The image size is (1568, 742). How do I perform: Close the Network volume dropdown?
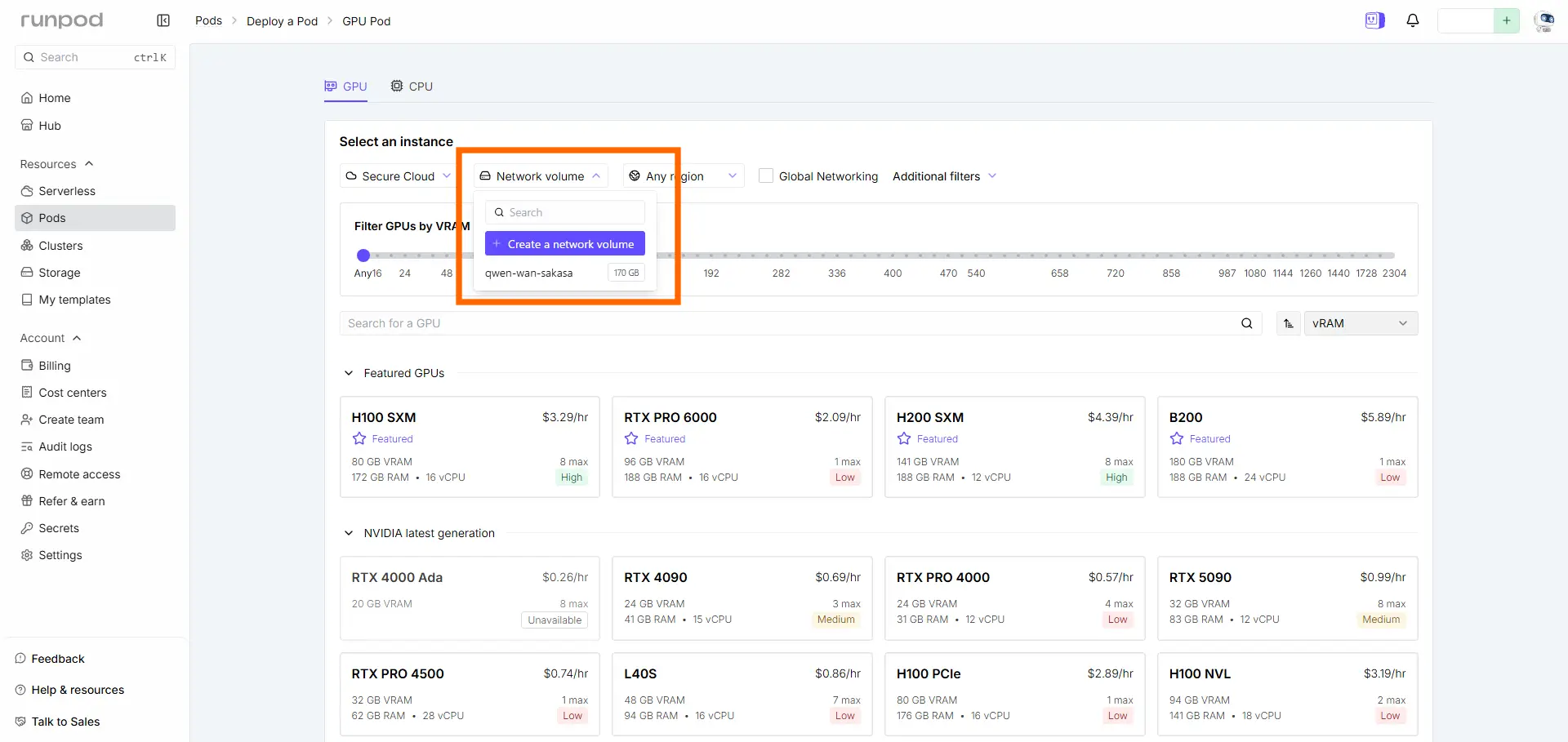click(541, 176)
